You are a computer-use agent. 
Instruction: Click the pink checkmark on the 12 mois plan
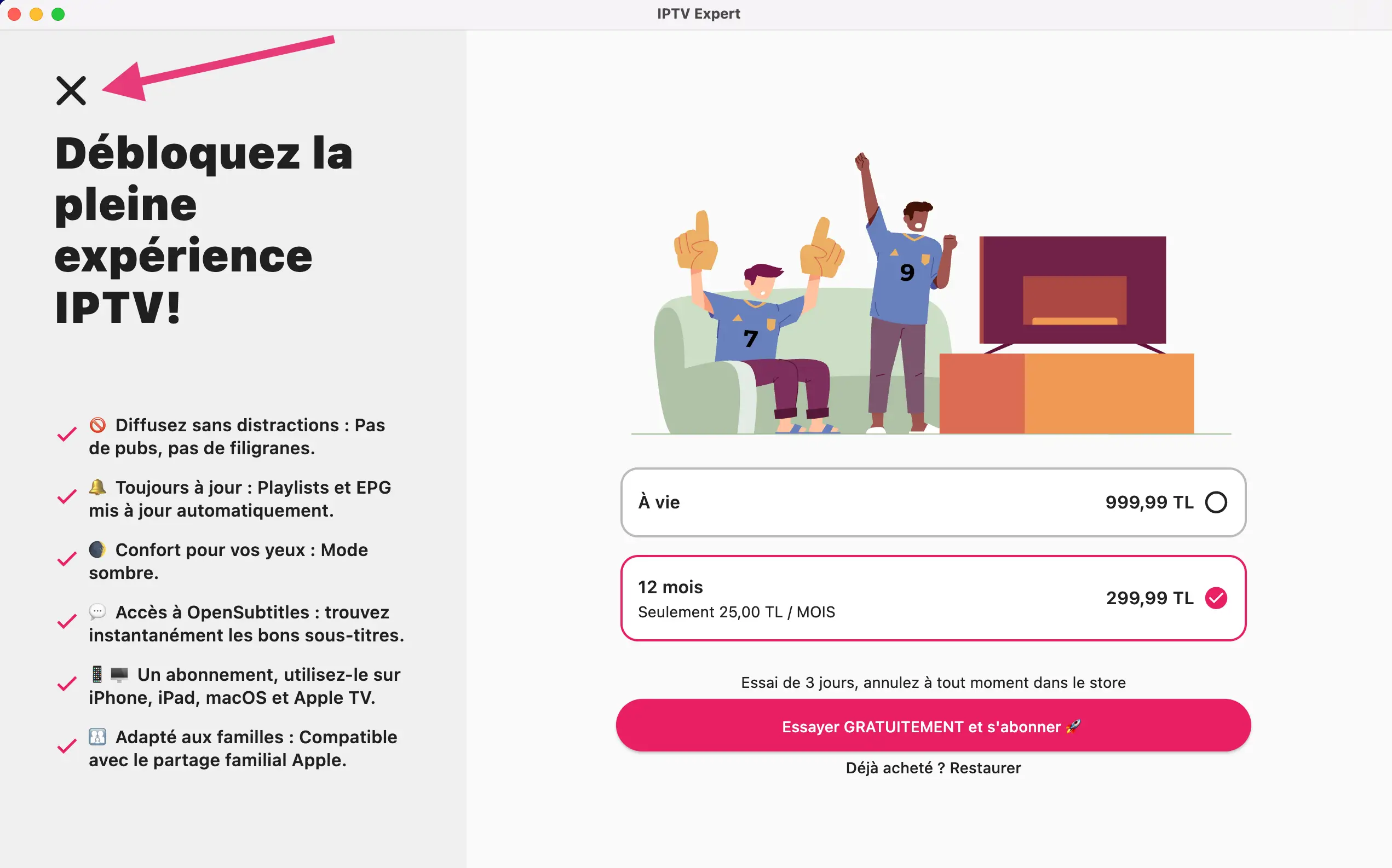pyautogui.click(x=1216, y=598)
